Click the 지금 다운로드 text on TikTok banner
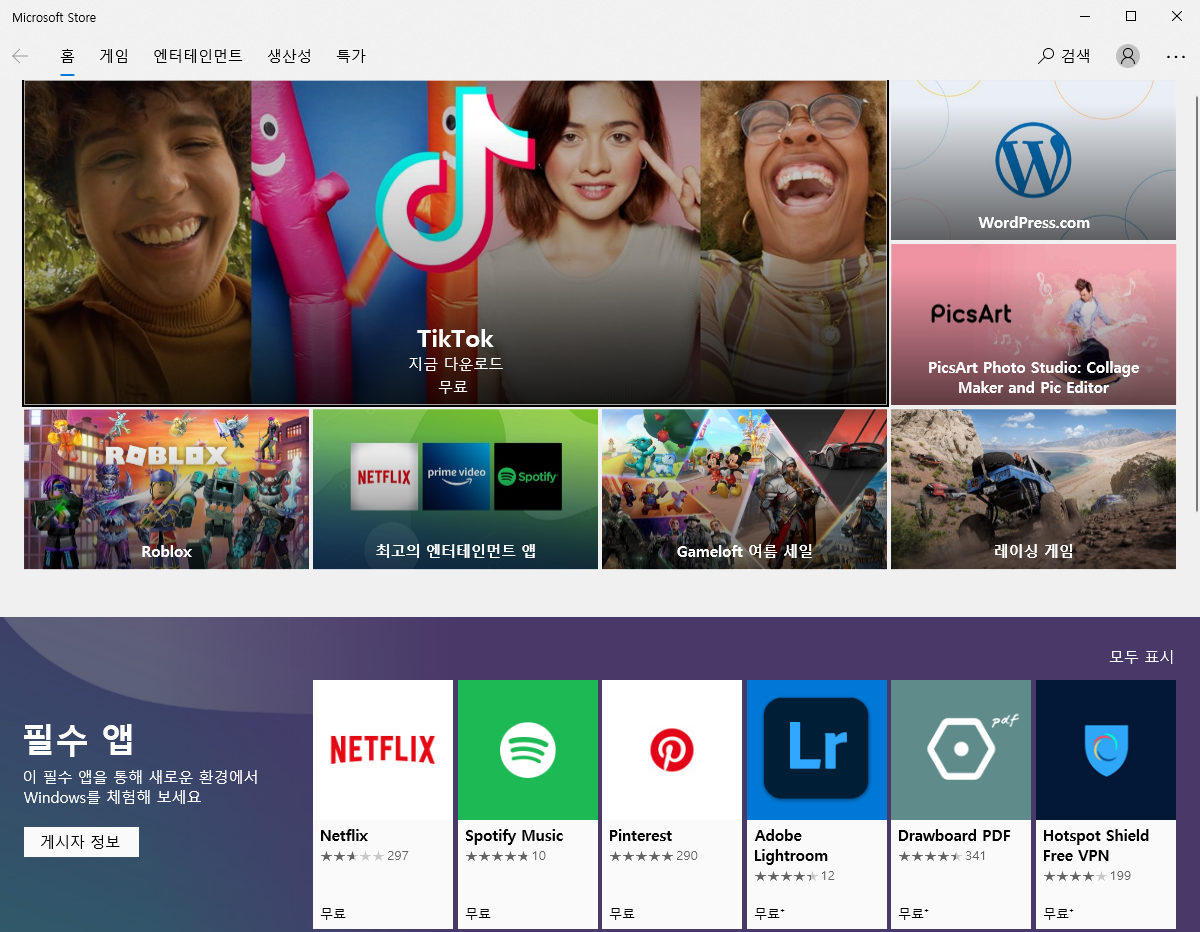This screenshot has height=932, width=1200. [x=455, y=364]
